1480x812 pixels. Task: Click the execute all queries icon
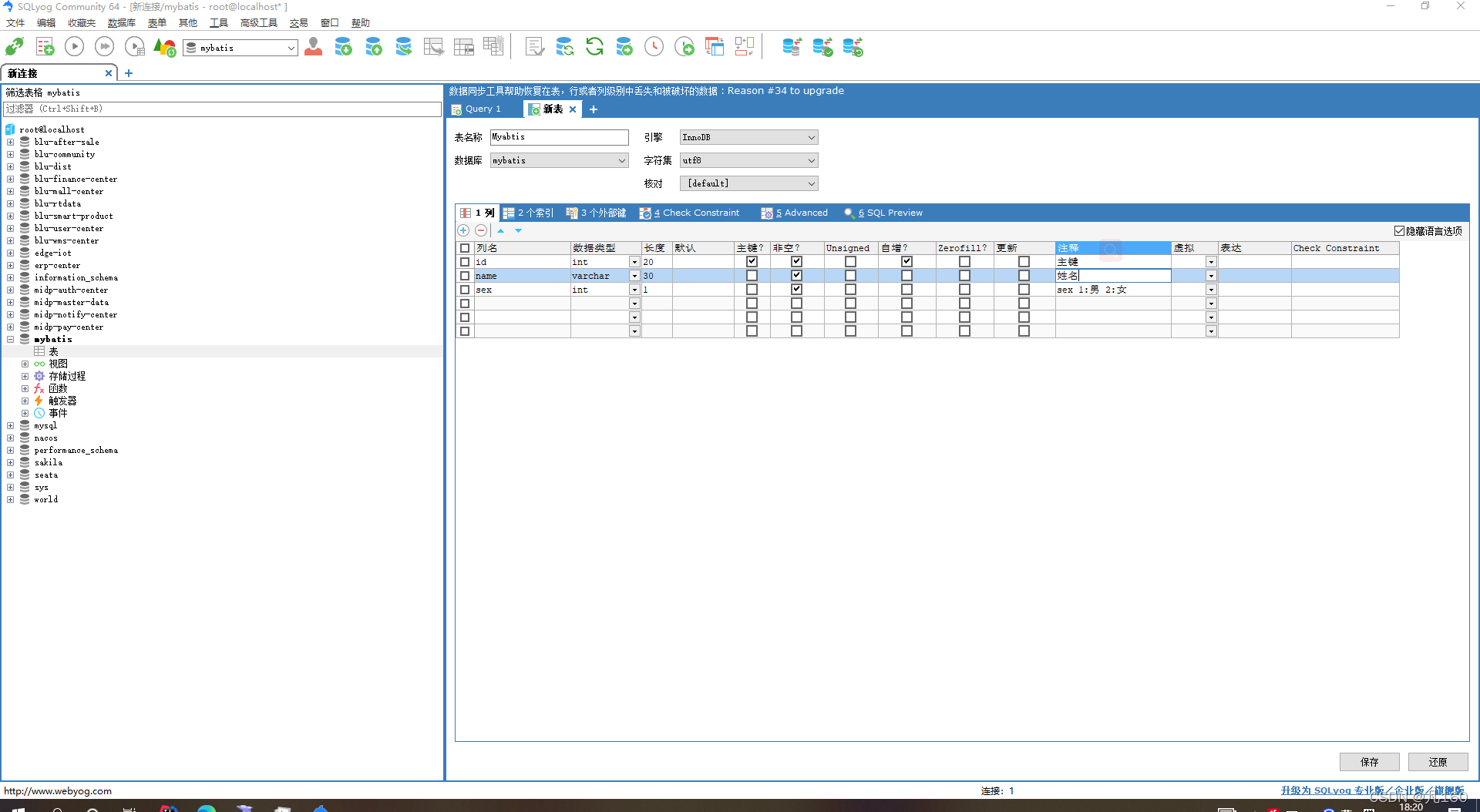tap(104, 47)
